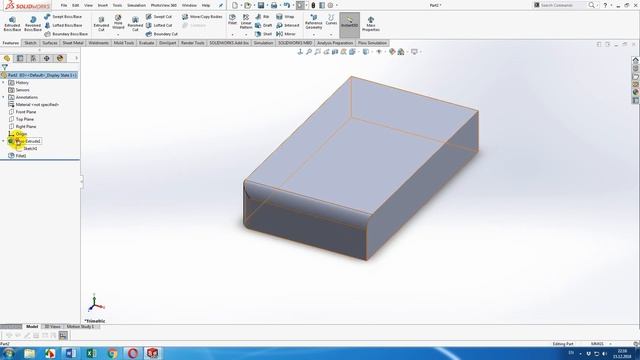Select the Wrap tool
This screenshot has width=640, height=360.
[x=285, y=17]
